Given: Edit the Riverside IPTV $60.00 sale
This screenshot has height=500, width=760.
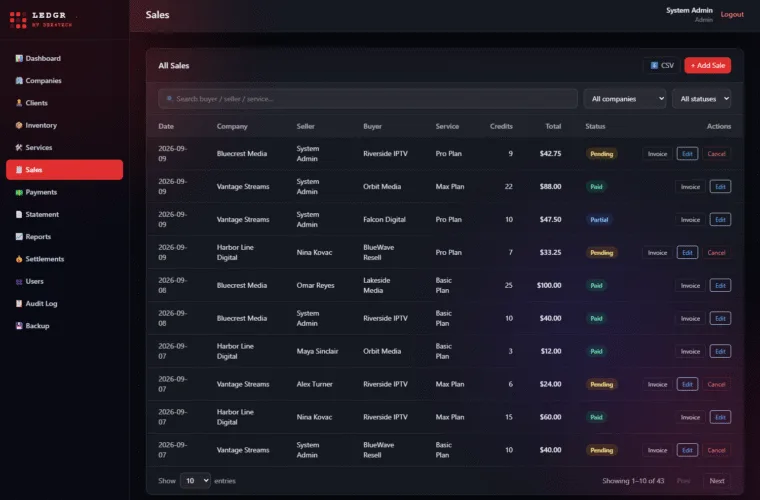Looking at the screenshot, I should click(720, 417).
